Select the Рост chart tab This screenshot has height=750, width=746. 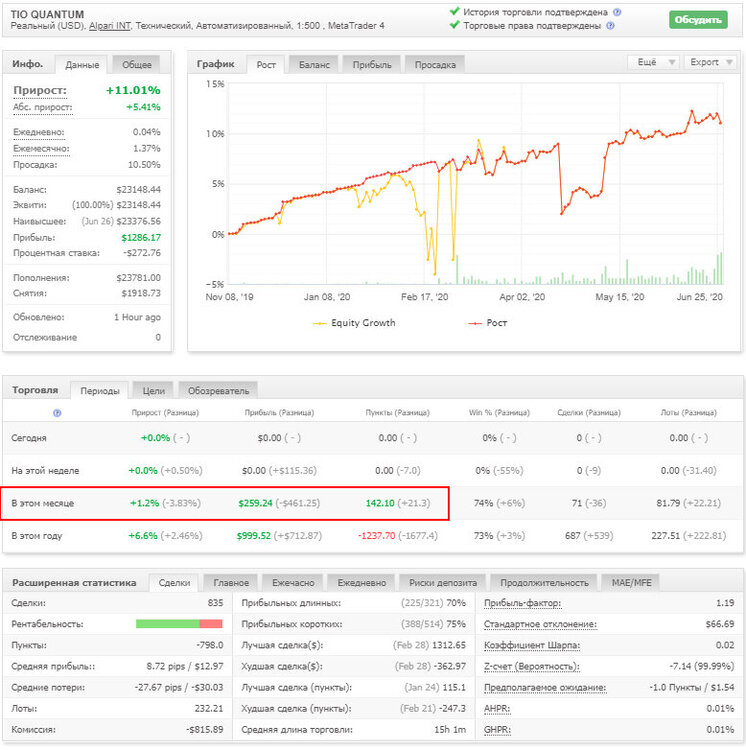tap(266, 65)
